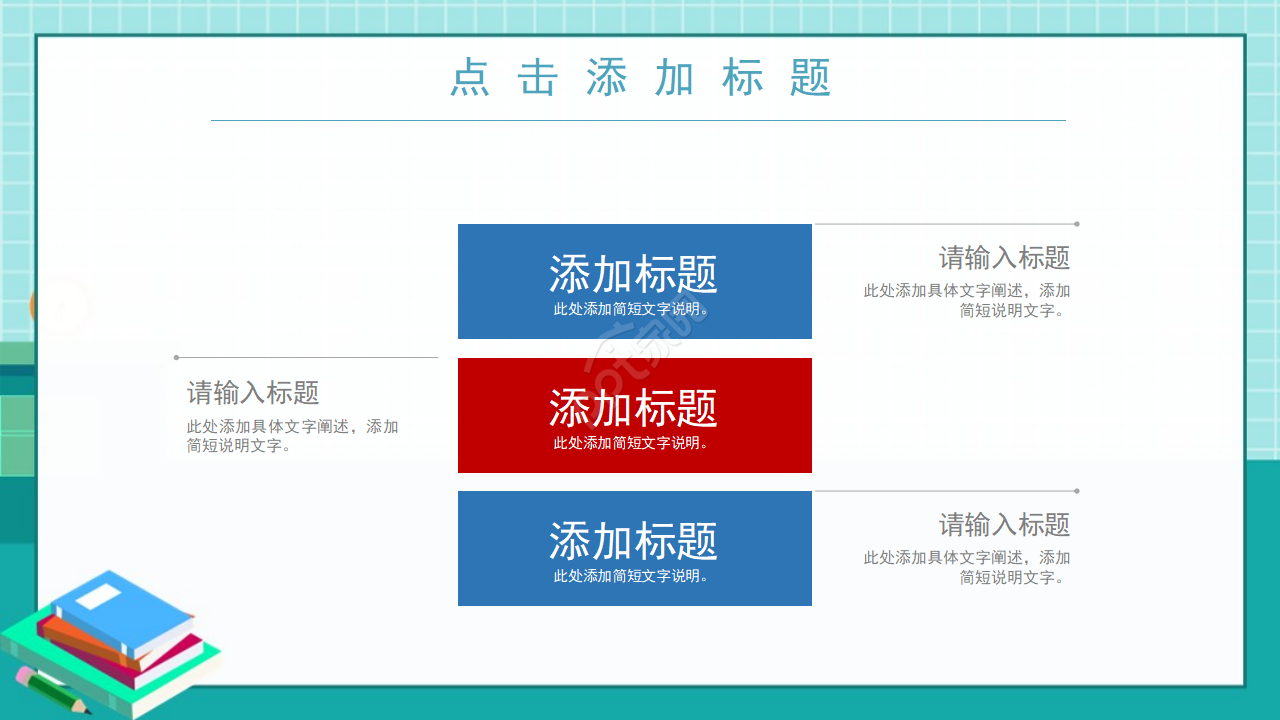Image resolution: width=1280 pixels, height=720 pixels.
Task: Click the left 请输入标题 heading
Action: (x=252, y=394)
